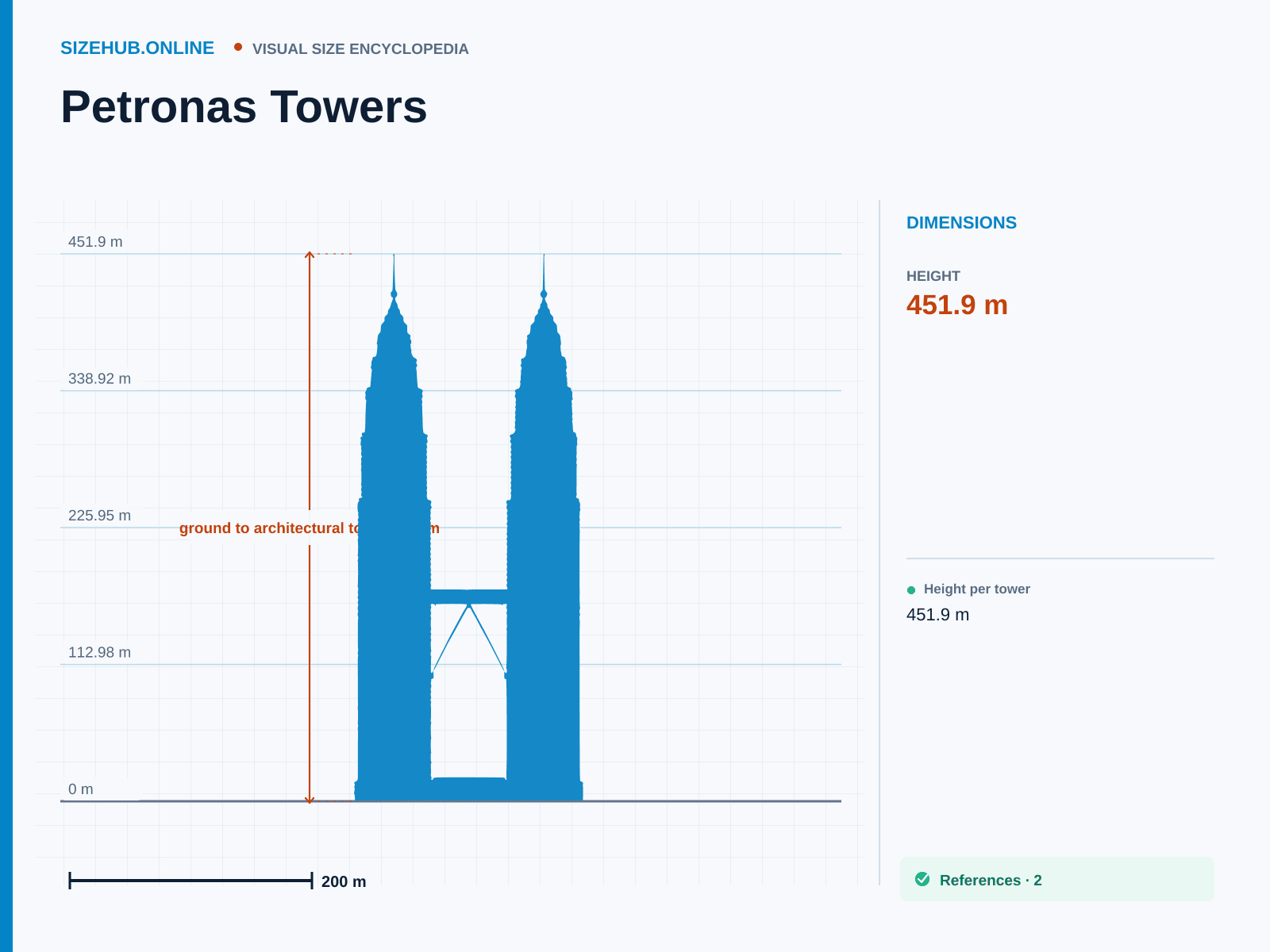1270x952 pixels.
Task: Click the green checkmark references icon
Action: (x=922, y=879)
